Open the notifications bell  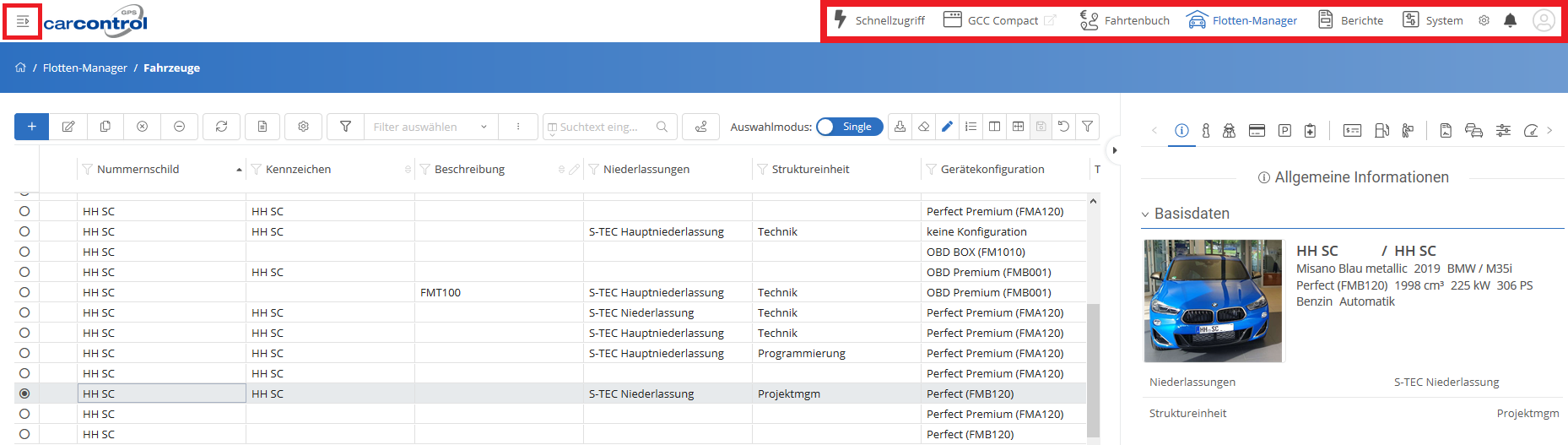click(x=1510, y=20)
